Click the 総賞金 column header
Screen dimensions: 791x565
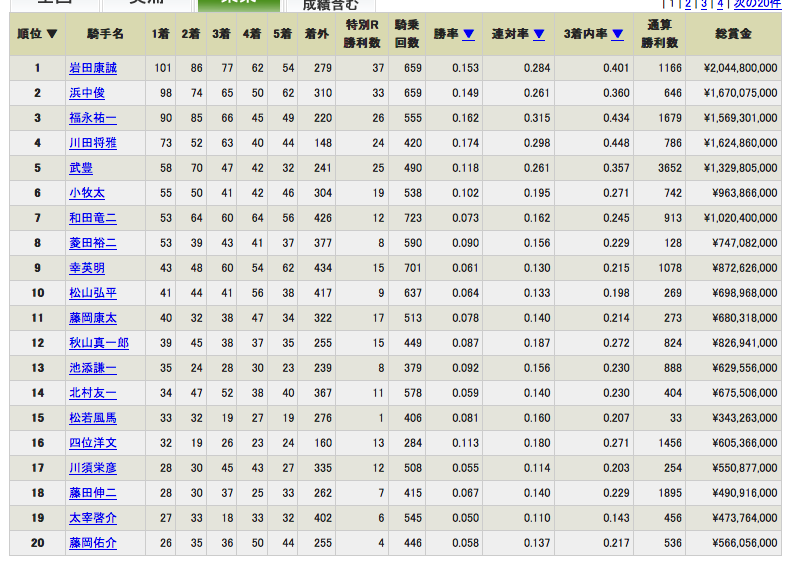click(x=733, y=34)
